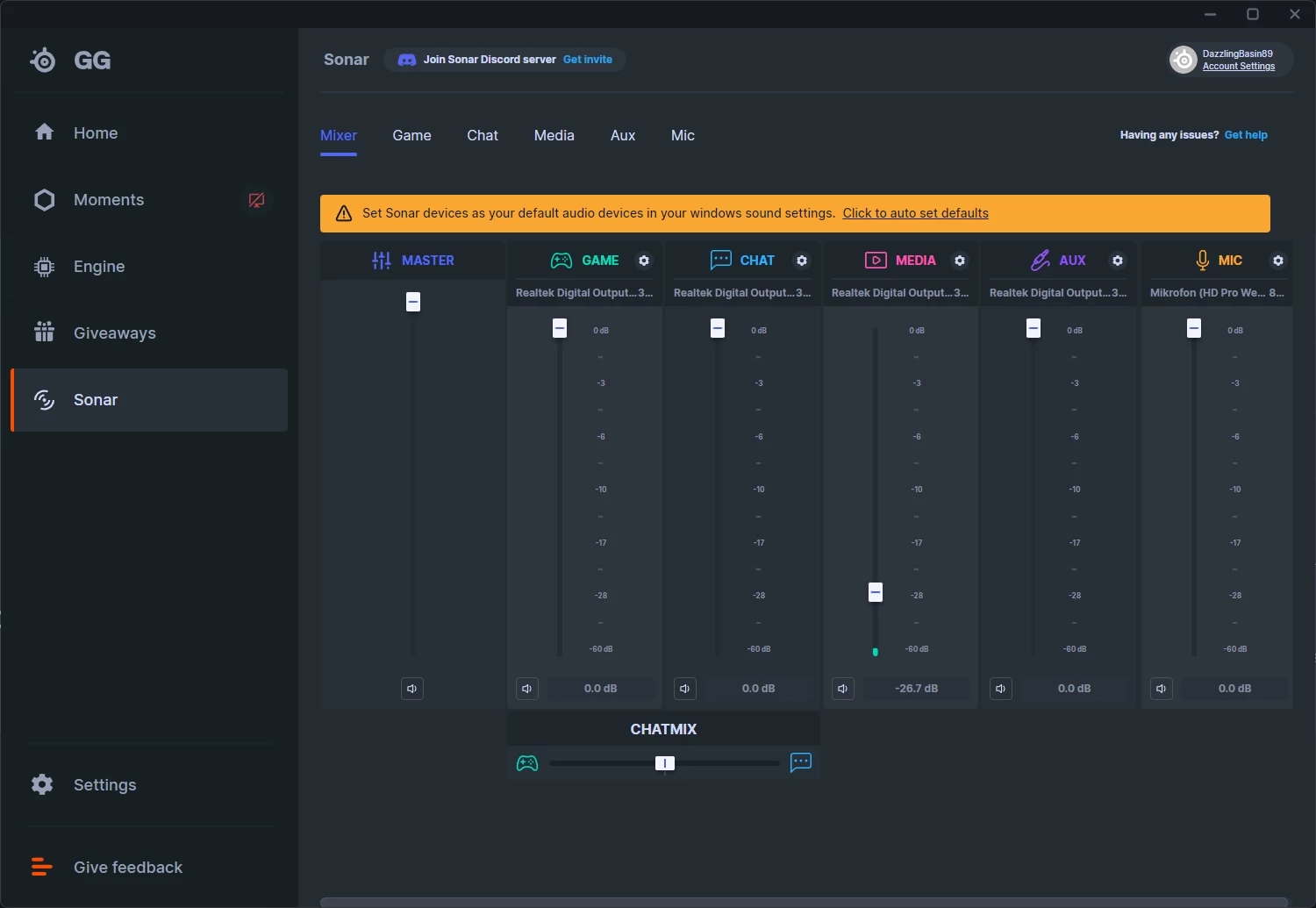Click the AUX cable header icon
Screen dimensions: 1316x908
(x=1040, y=261)
